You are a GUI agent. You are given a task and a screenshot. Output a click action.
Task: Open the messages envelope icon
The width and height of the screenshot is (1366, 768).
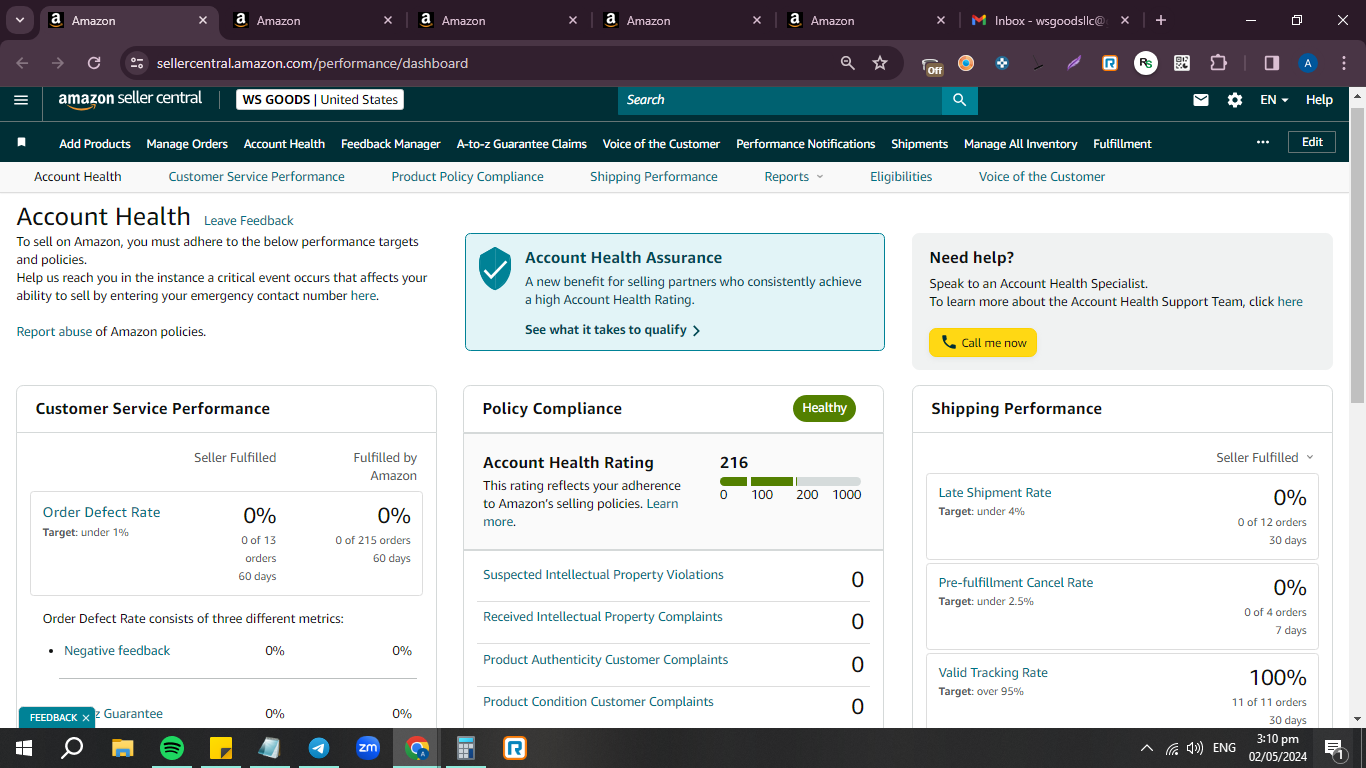1201,100
